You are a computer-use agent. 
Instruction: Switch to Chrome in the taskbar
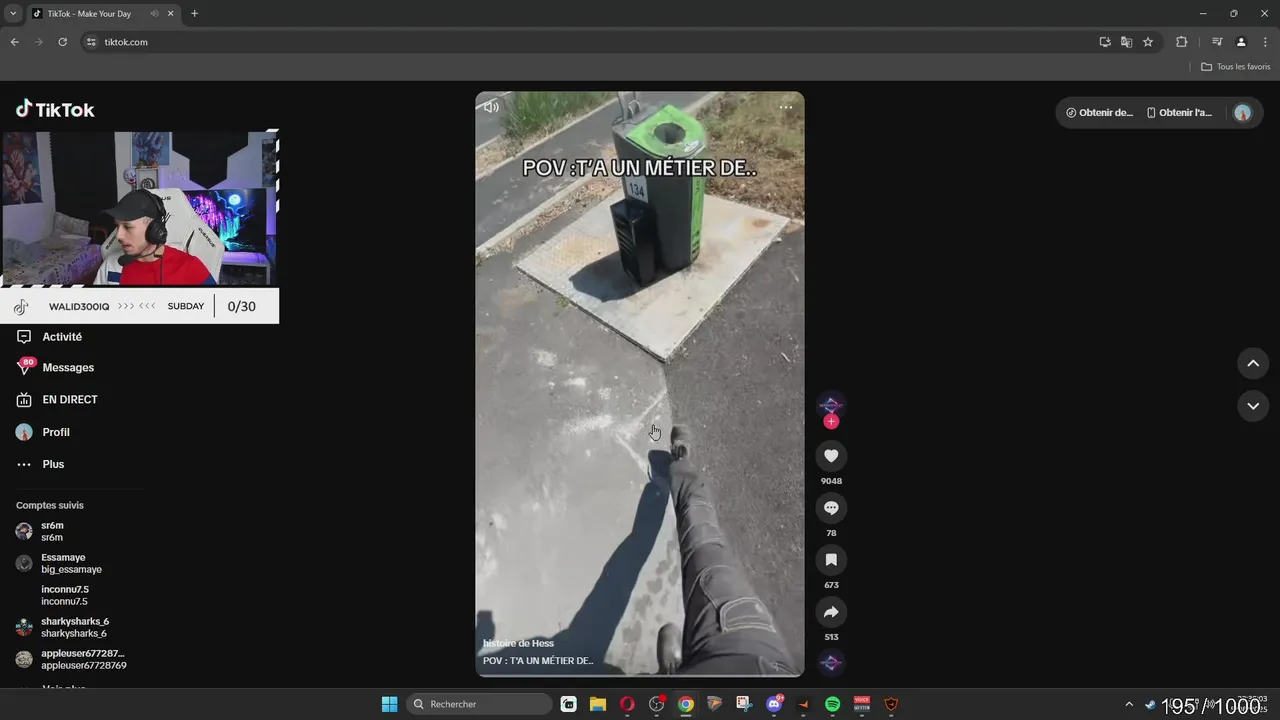(685, 704)
